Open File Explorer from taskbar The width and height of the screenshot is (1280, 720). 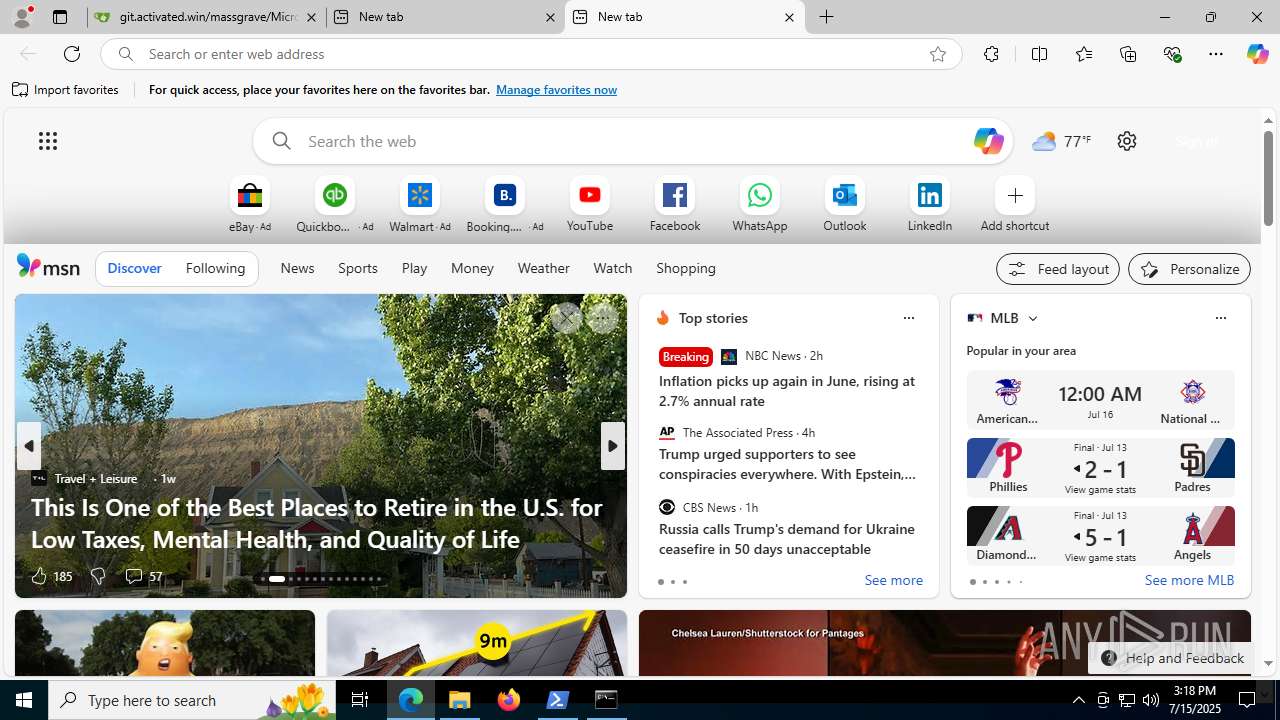pos(460,700)
